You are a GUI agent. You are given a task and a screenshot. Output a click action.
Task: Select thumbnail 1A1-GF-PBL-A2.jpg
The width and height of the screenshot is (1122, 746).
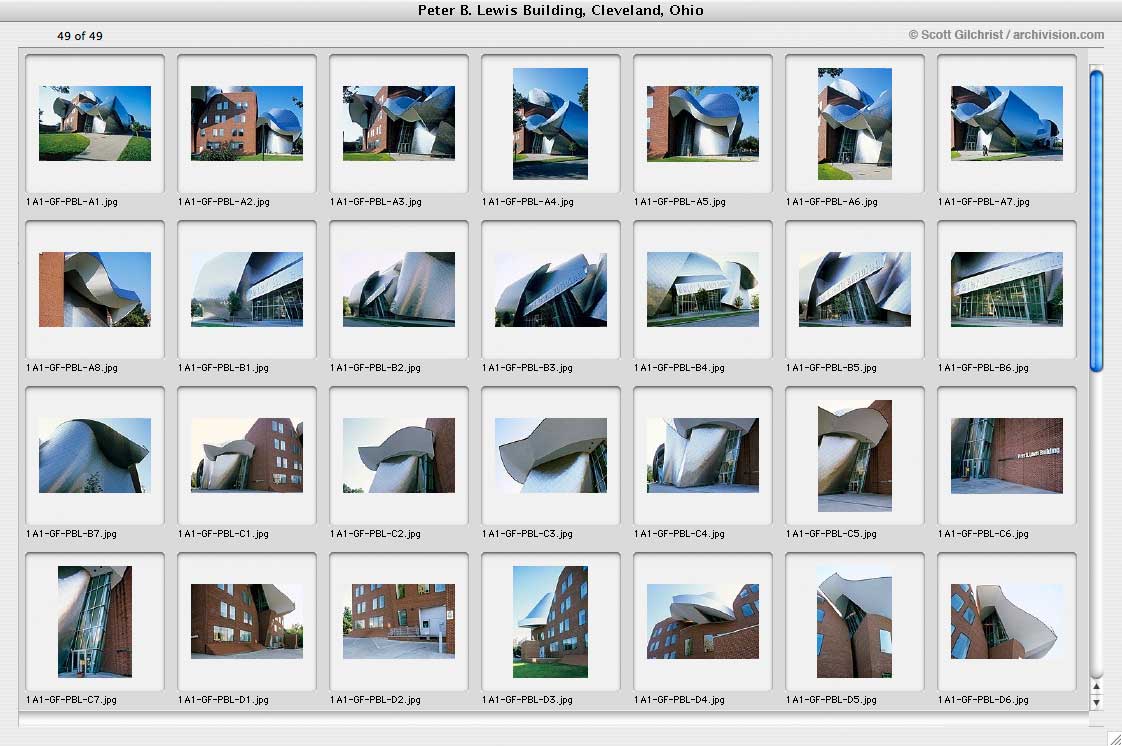(247, 124)
